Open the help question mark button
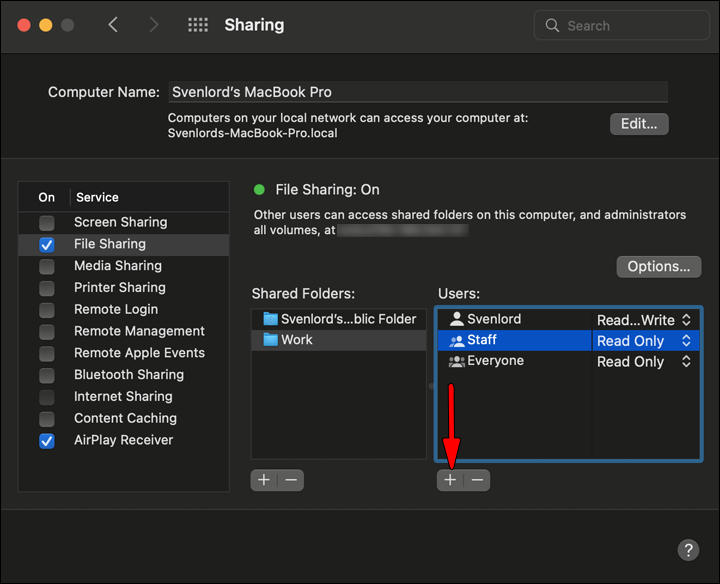The height and width of the screenshot is (584, 720). [688, 550]
